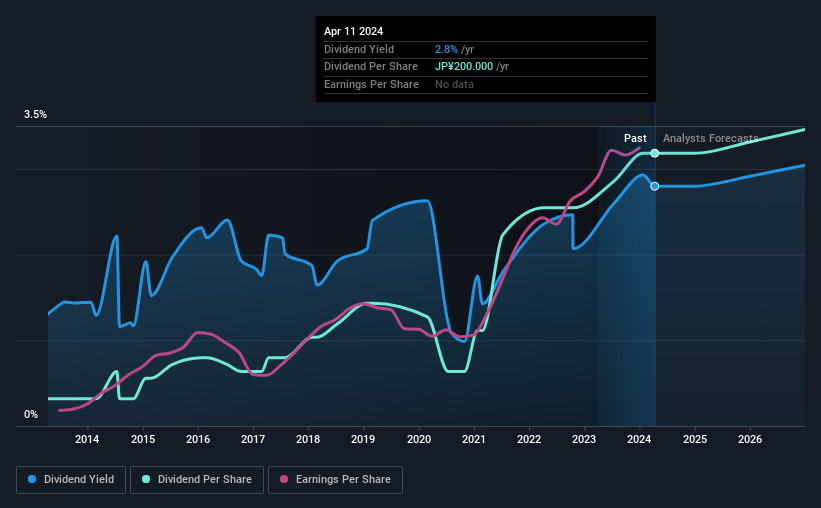Select the teal dividend per share data point marker
The height and width of the screenshot is (508, 821).
tap(655, 153)
